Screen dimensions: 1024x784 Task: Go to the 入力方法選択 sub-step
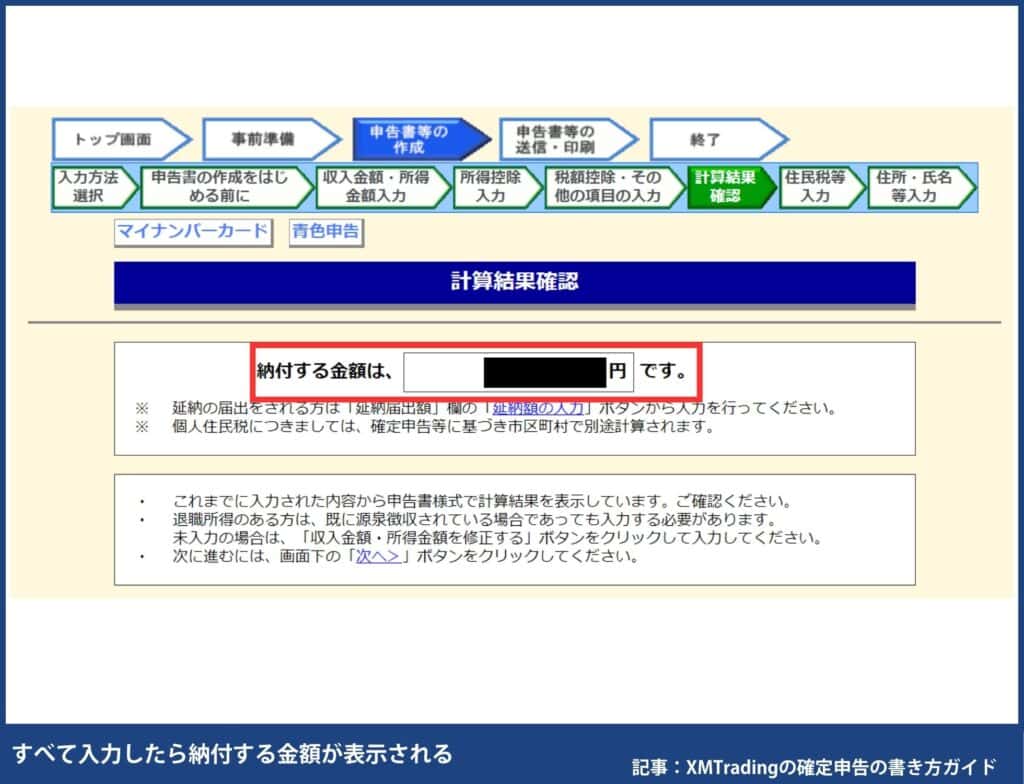point(95,187)
